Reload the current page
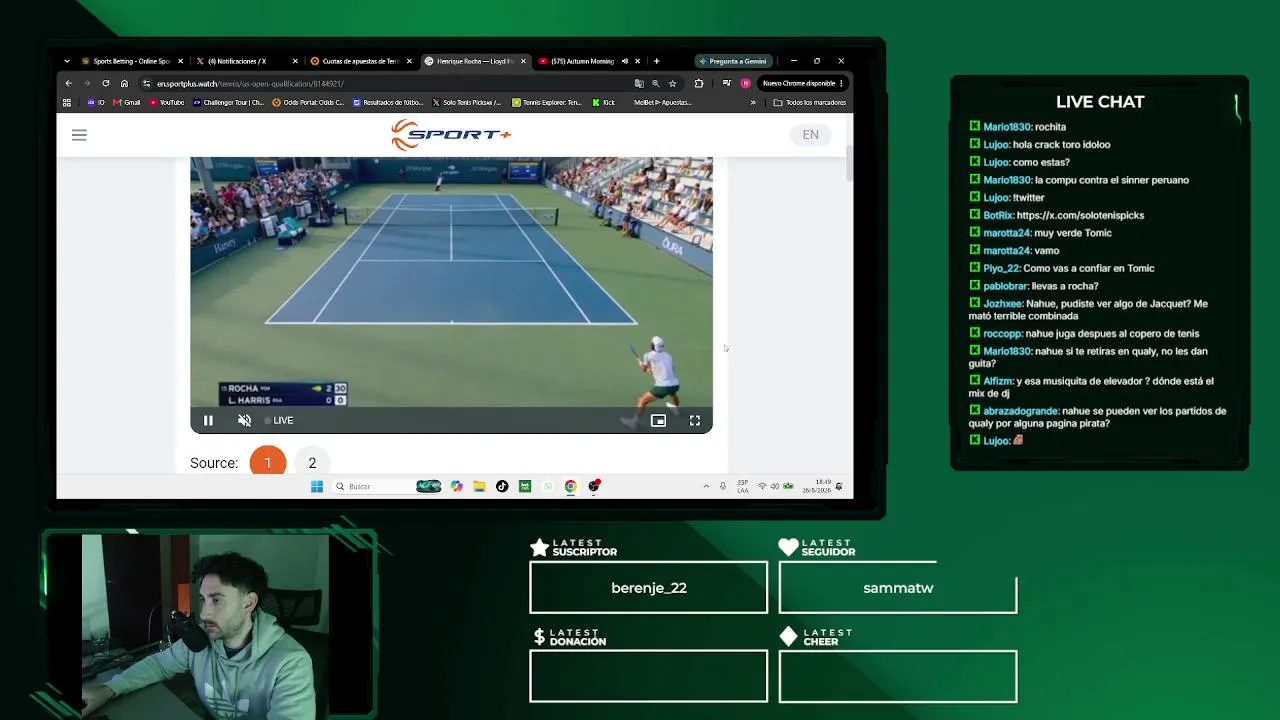 tap(105, 83)
